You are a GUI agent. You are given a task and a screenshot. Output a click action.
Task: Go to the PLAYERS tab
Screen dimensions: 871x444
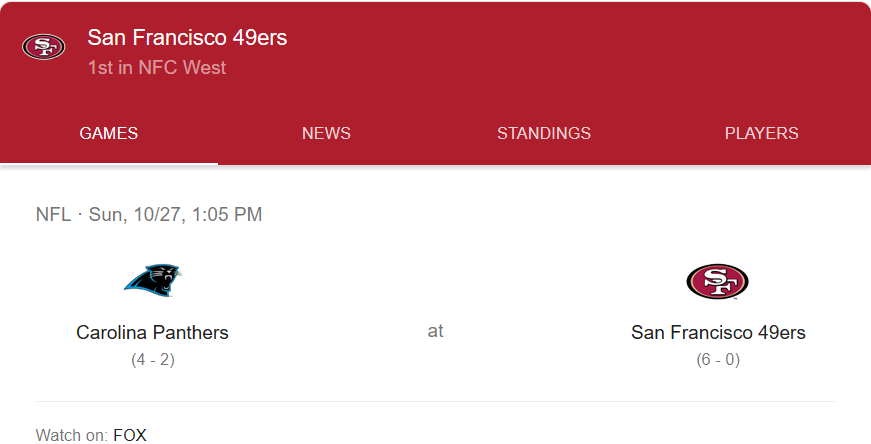click(761, 133)
